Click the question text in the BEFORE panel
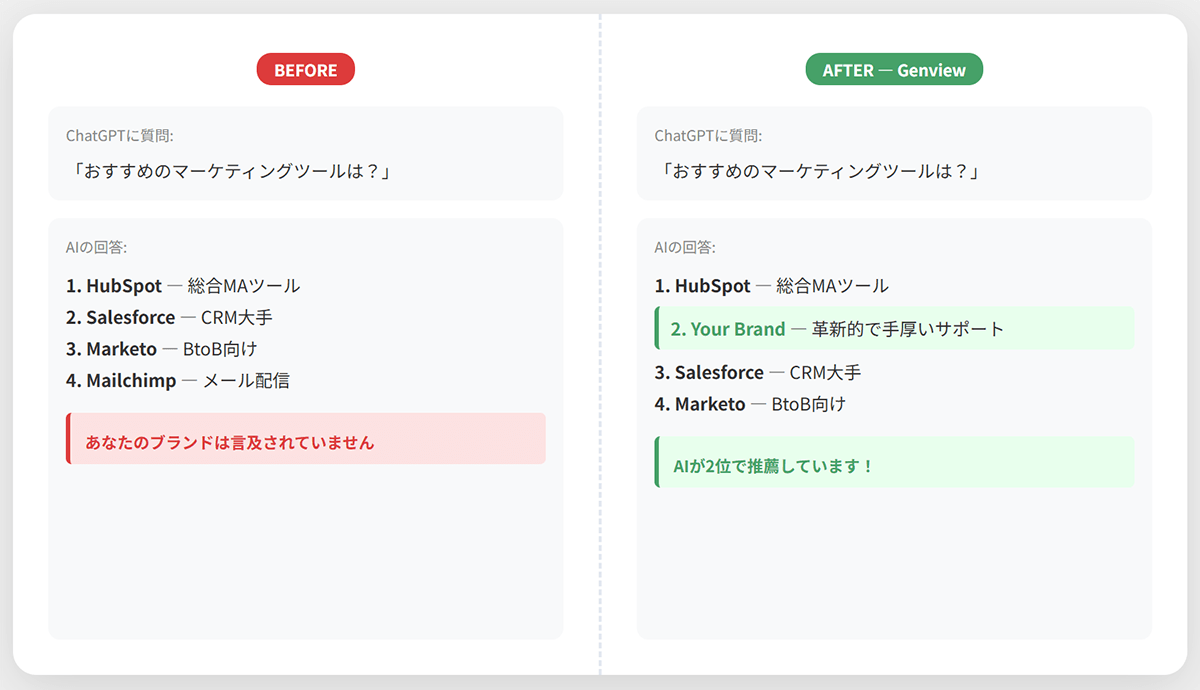1200x690 pixels. [228, 171]
